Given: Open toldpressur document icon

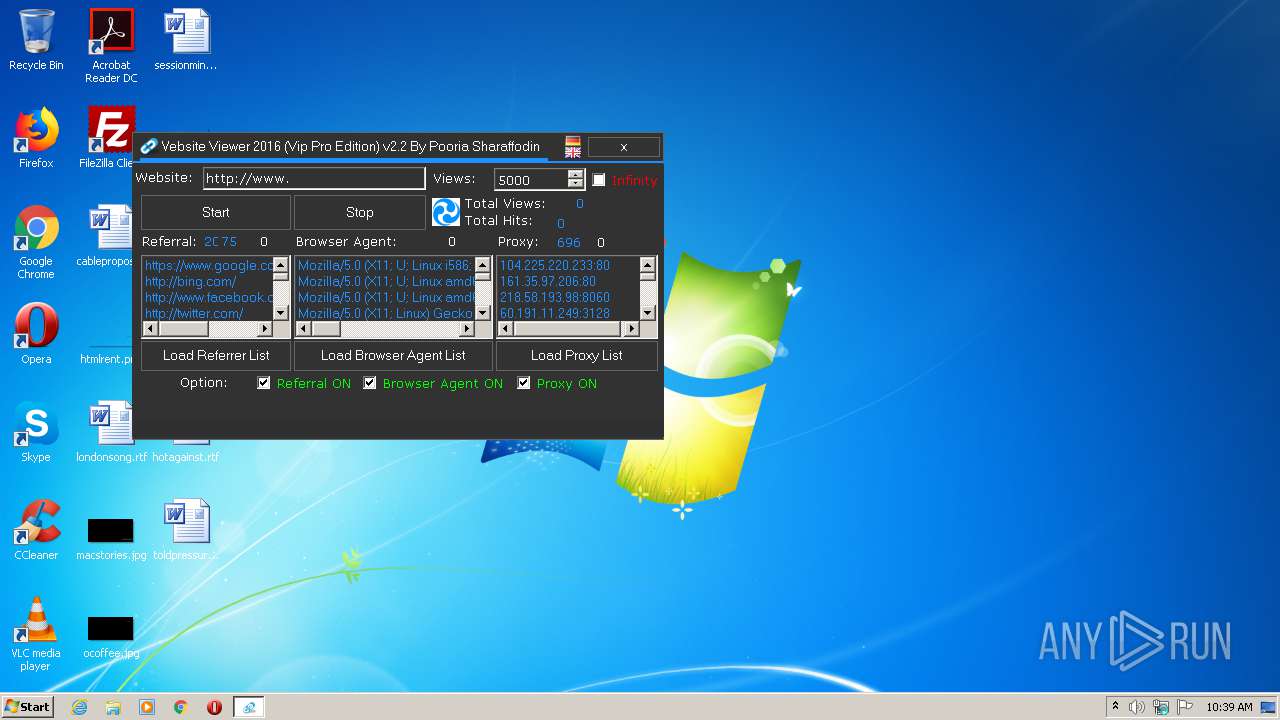Looking at the screenshot, I should tap(186, 530).
